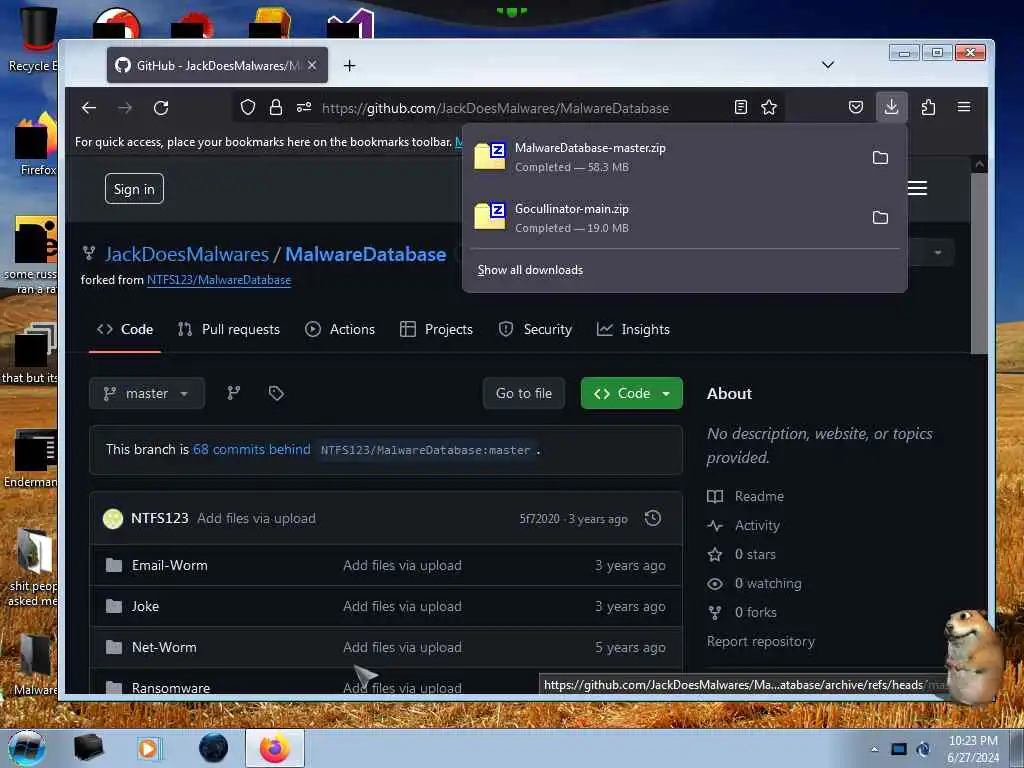The height and width of the screenshot is (768, 1024).
Task: Open 0 stars link
Action: (x=742, y=554)
